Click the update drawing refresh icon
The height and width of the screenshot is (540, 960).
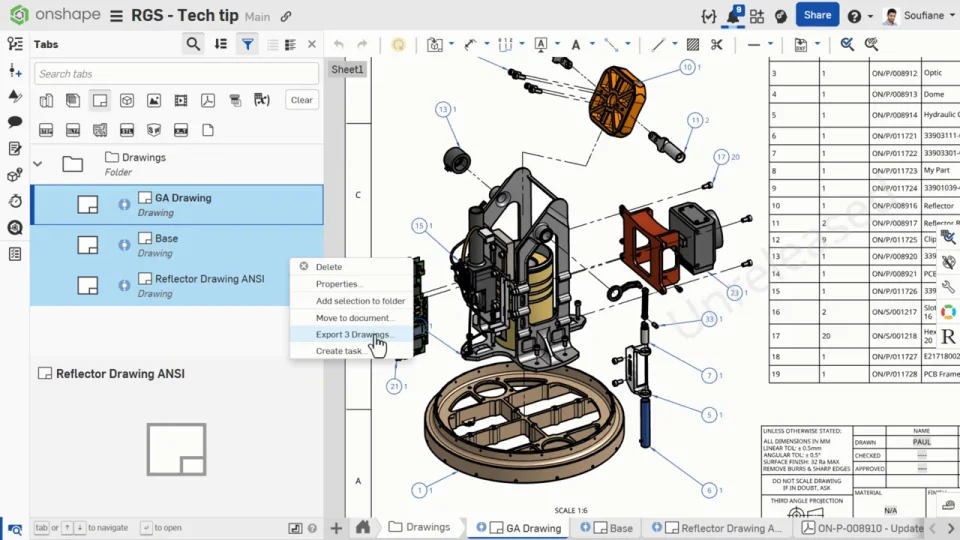click(x=398, y=44)
